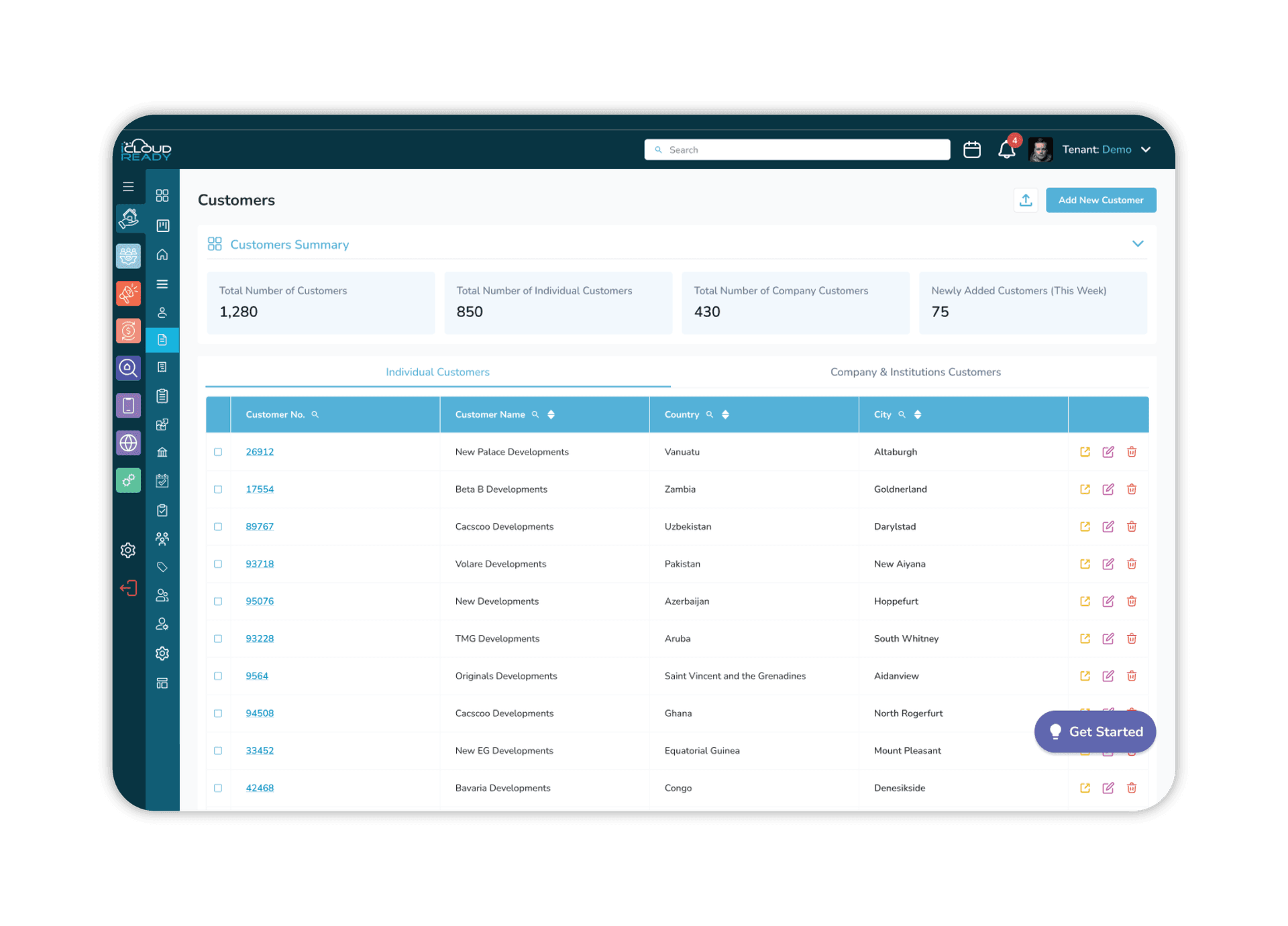This screenshot has height=926, width=1288.
Task: Select the megaphone marketing icon in sidebar
Action: pyautogui.click(x=128, y=293)
